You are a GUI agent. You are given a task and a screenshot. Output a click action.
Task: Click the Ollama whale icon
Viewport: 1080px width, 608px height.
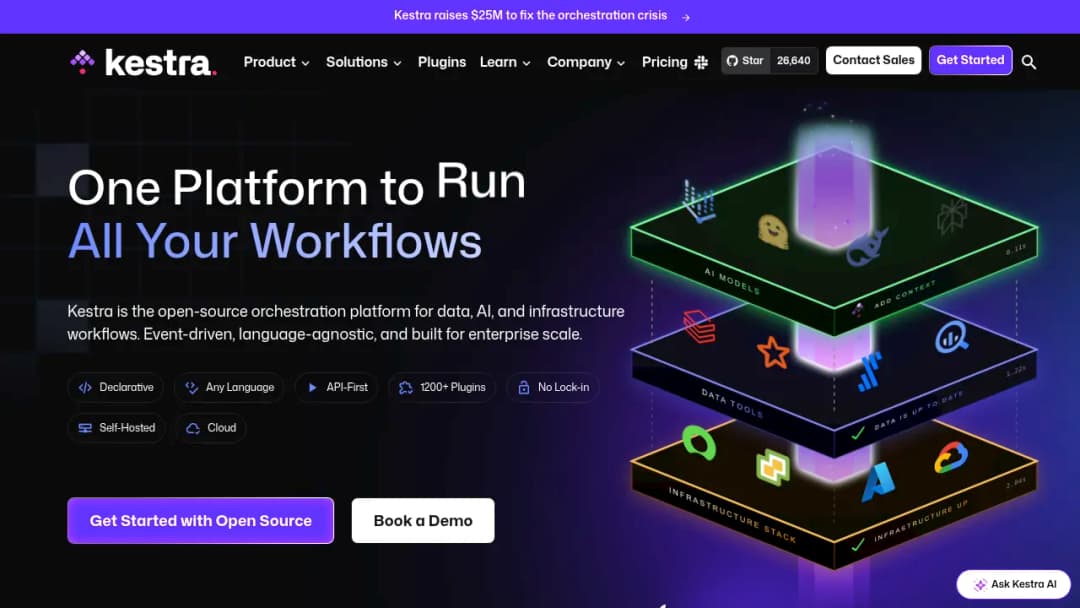click(866, 249)
